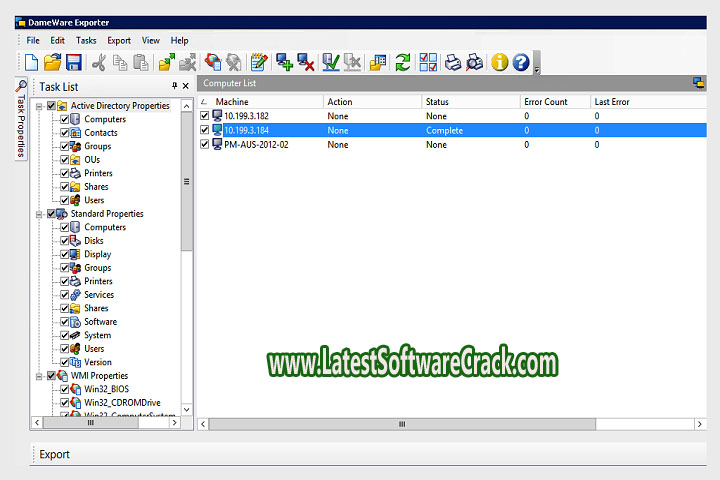This screenshot has width=720, height=480.
Task: Collapse the Standard Properties tree node
Action: click(x=39, y=214)
